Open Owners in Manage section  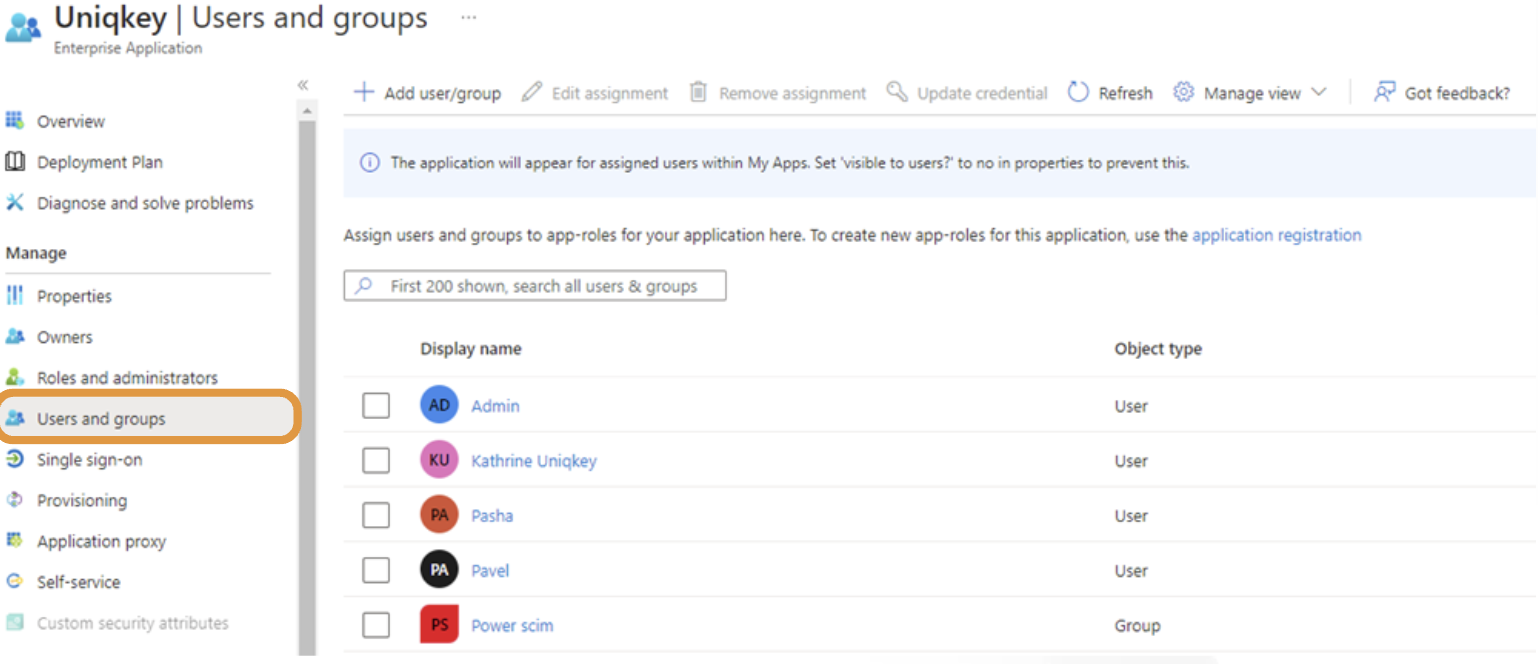pos(64,337)
